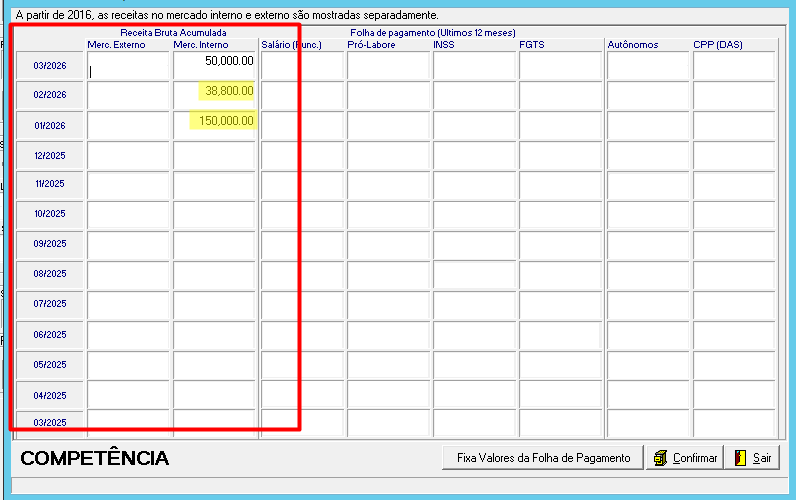The width and height of the screenshot is (796, 500).
Task: Click the Salário (Func.) field for 06/2025
Action: 303,335
